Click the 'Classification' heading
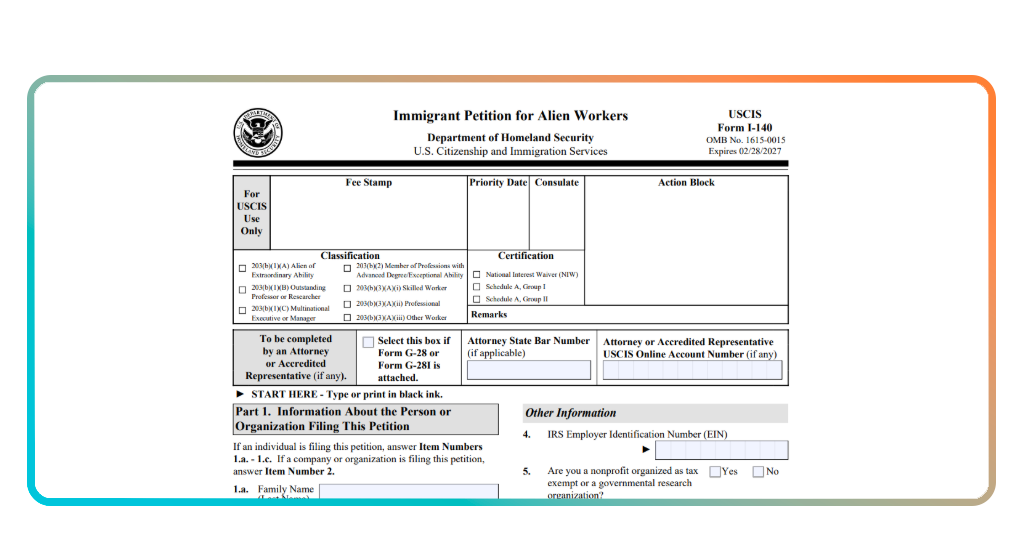Viewport: 1024px width, 536px height. click(350, 256)
